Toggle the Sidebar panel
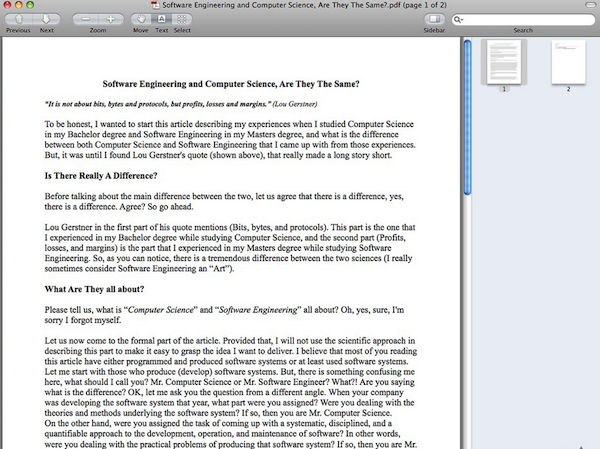Image resolution: width=600 pixels, height=449 pixels. (434, 19)
